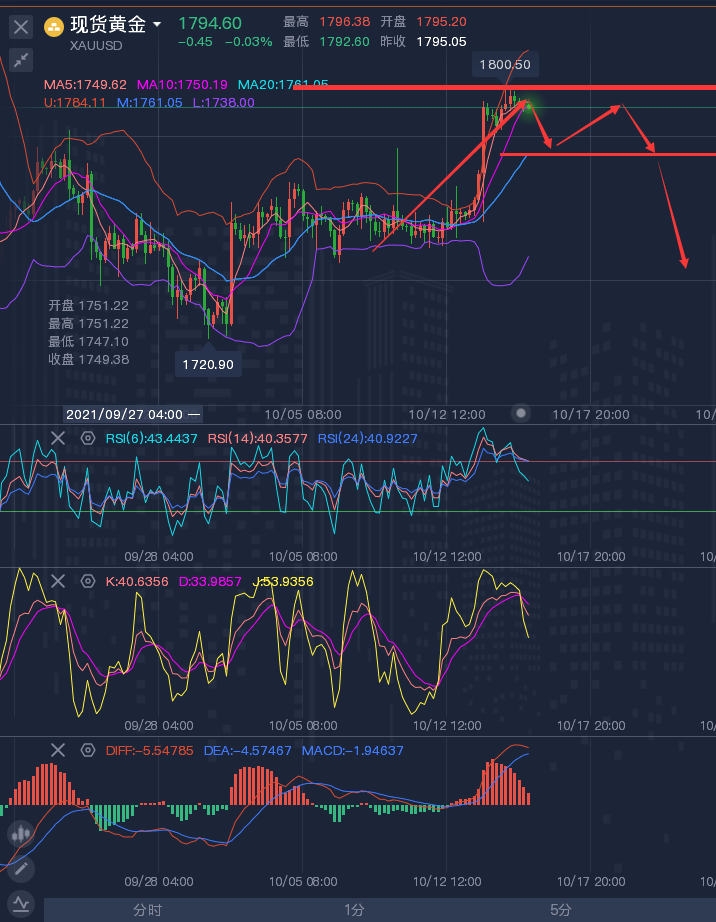
Task: Close the chart view with top X button
Action: point(21,27)
